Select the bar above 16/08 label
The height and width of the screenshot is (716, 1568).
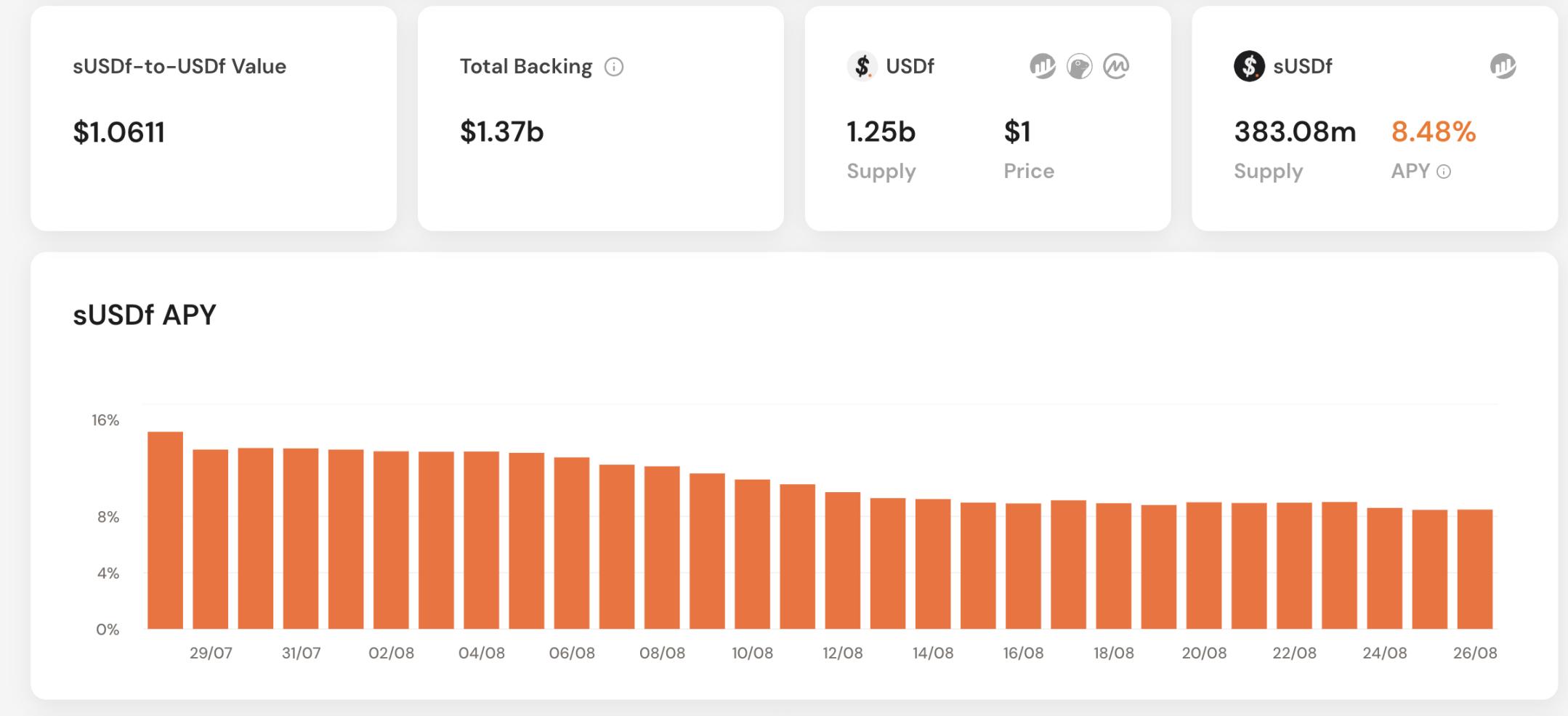click(x=1023, y=566)
